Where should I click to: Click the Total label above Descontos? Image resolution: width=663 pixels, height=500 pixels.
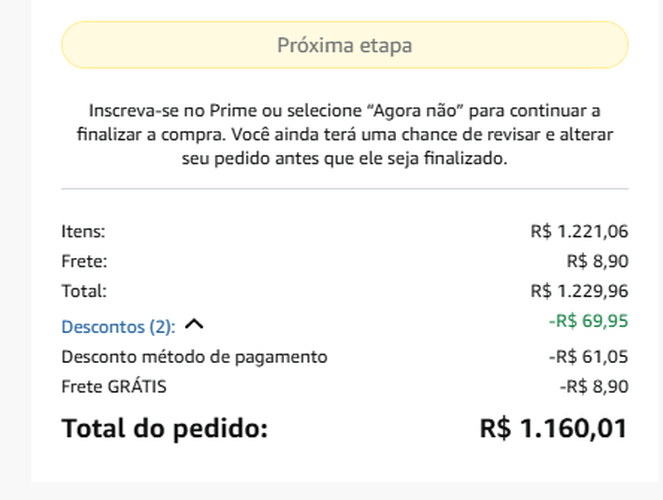pyautogui.click(x=84, y=292)
